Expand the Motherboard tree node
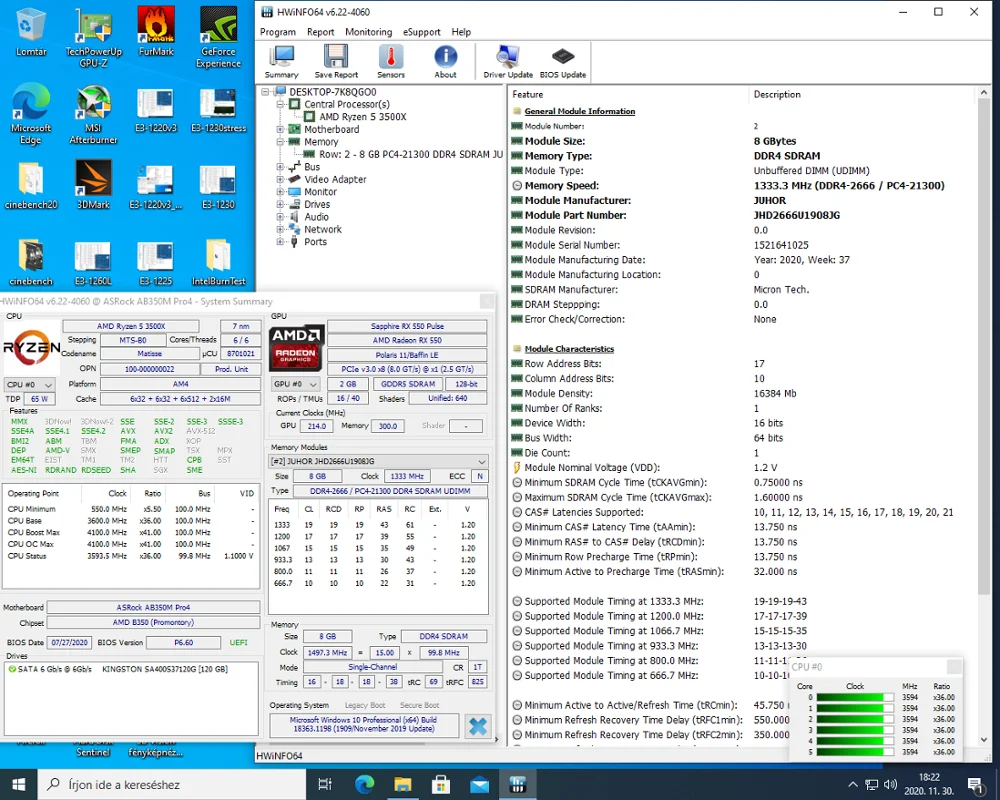The height and width of the screenshot is (800, 1000). tap(281, 130)
